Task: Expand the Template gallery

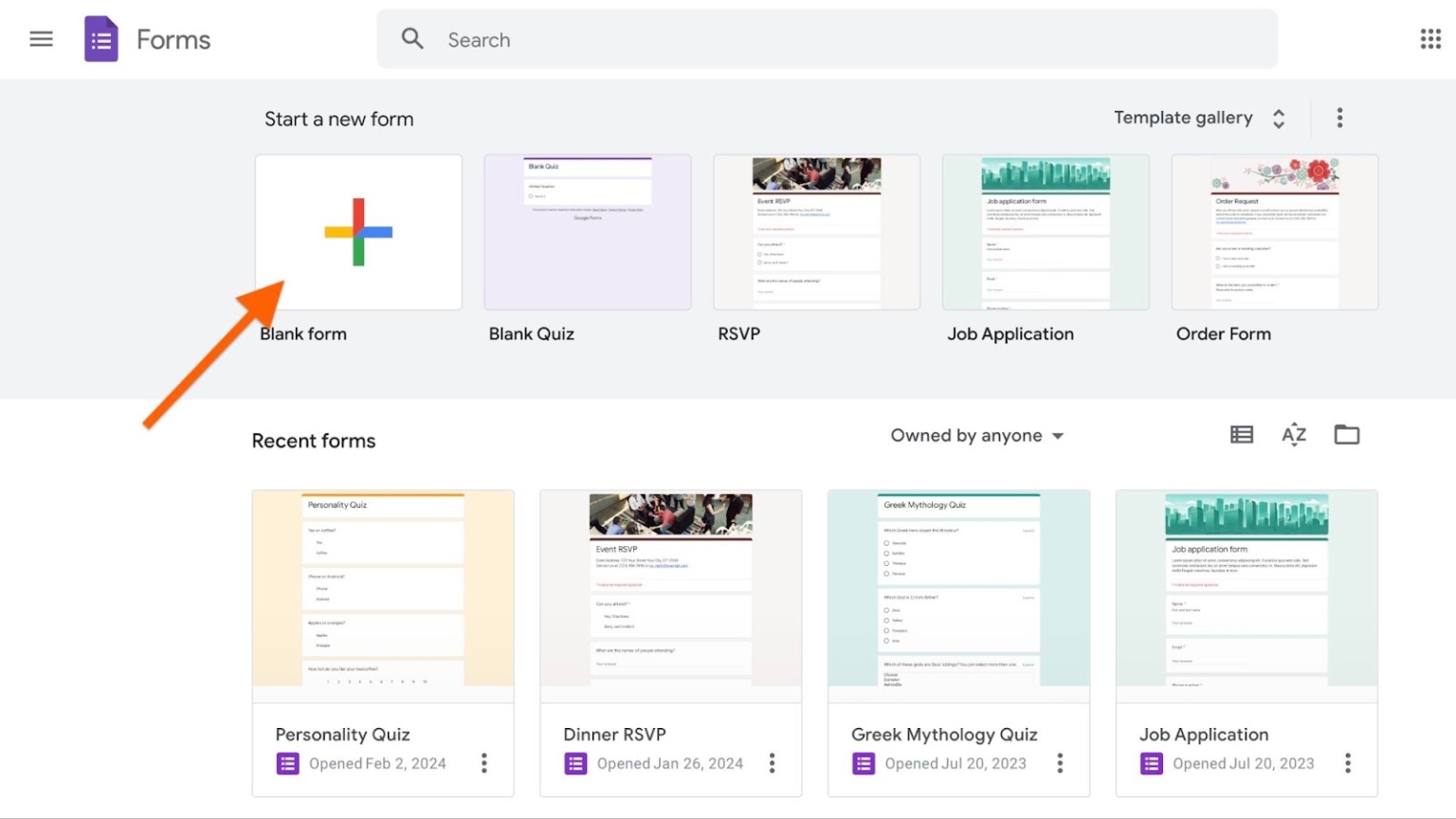Action: click(x=1199, y=118)
